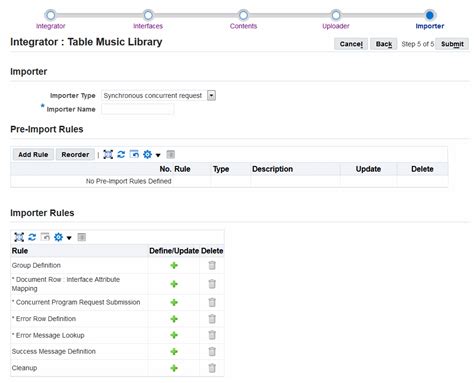Screen dimensions: 474x383
Task: Click the 'Group Definition' rule text
Action: pyautogui.click(x=36, y=265)
